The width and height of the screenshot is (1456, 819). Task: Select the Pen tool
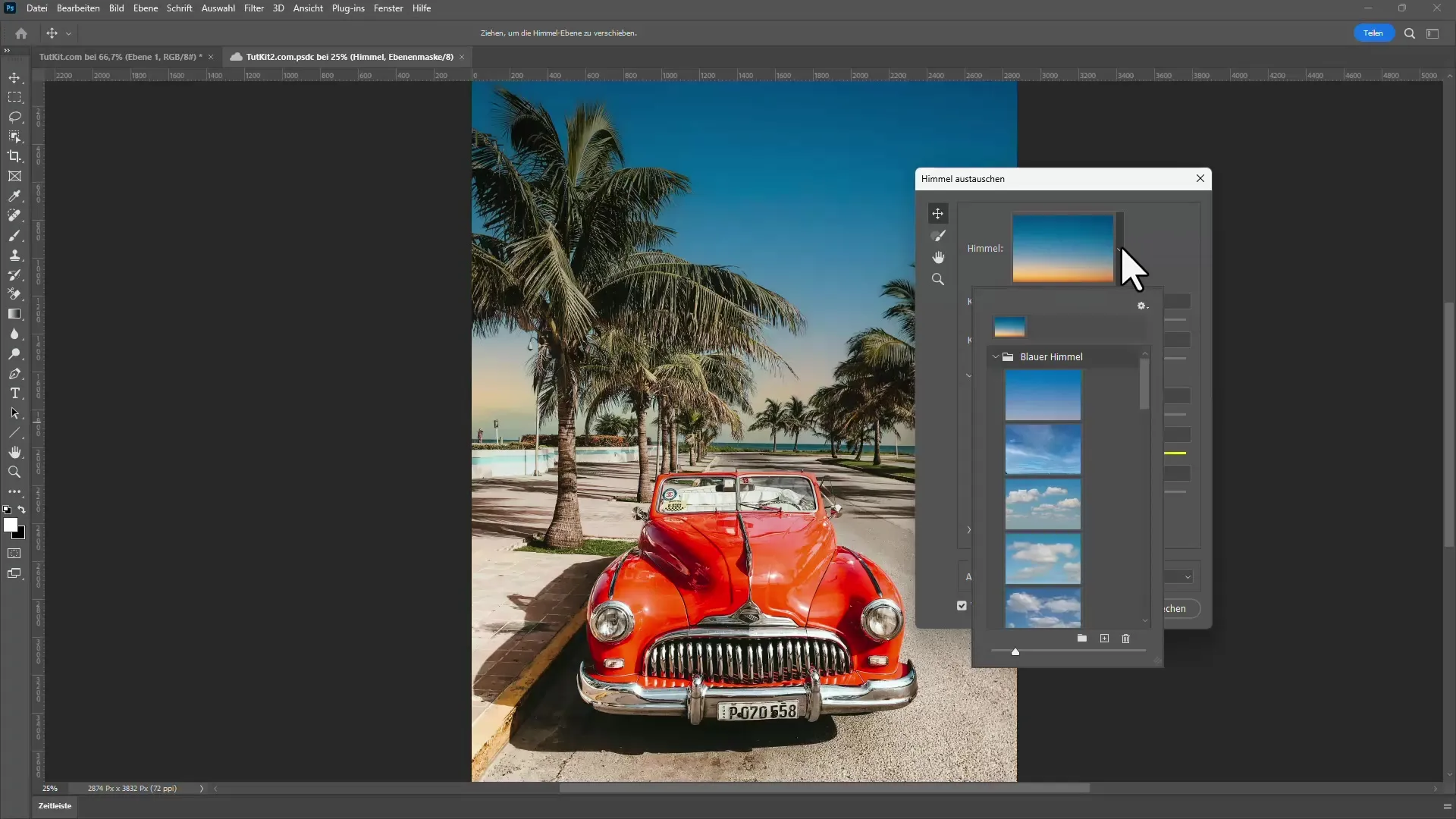[14, 374]
